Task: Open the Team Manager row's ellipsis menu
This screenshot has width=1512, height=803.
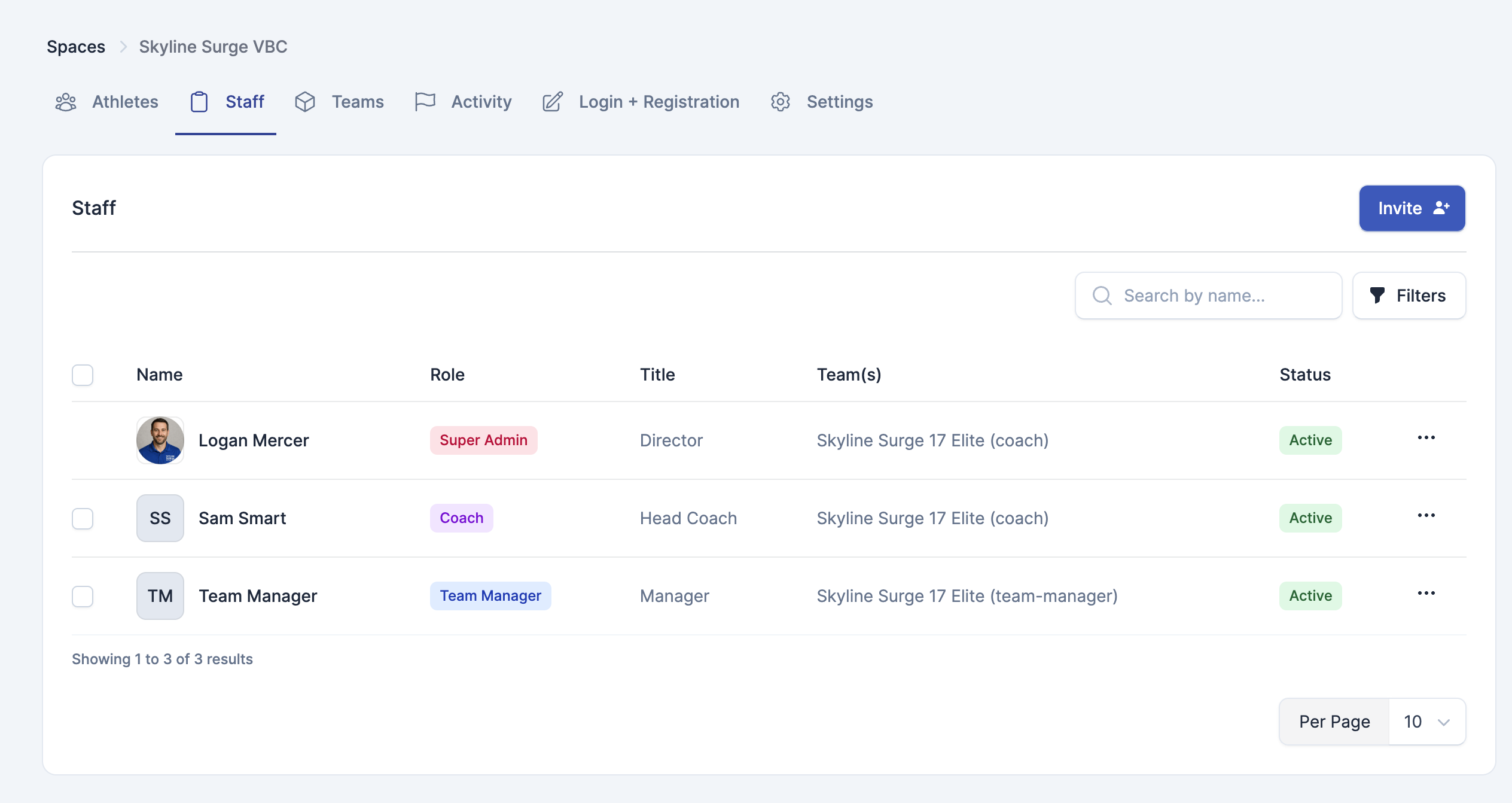Action: point(1426,594)
